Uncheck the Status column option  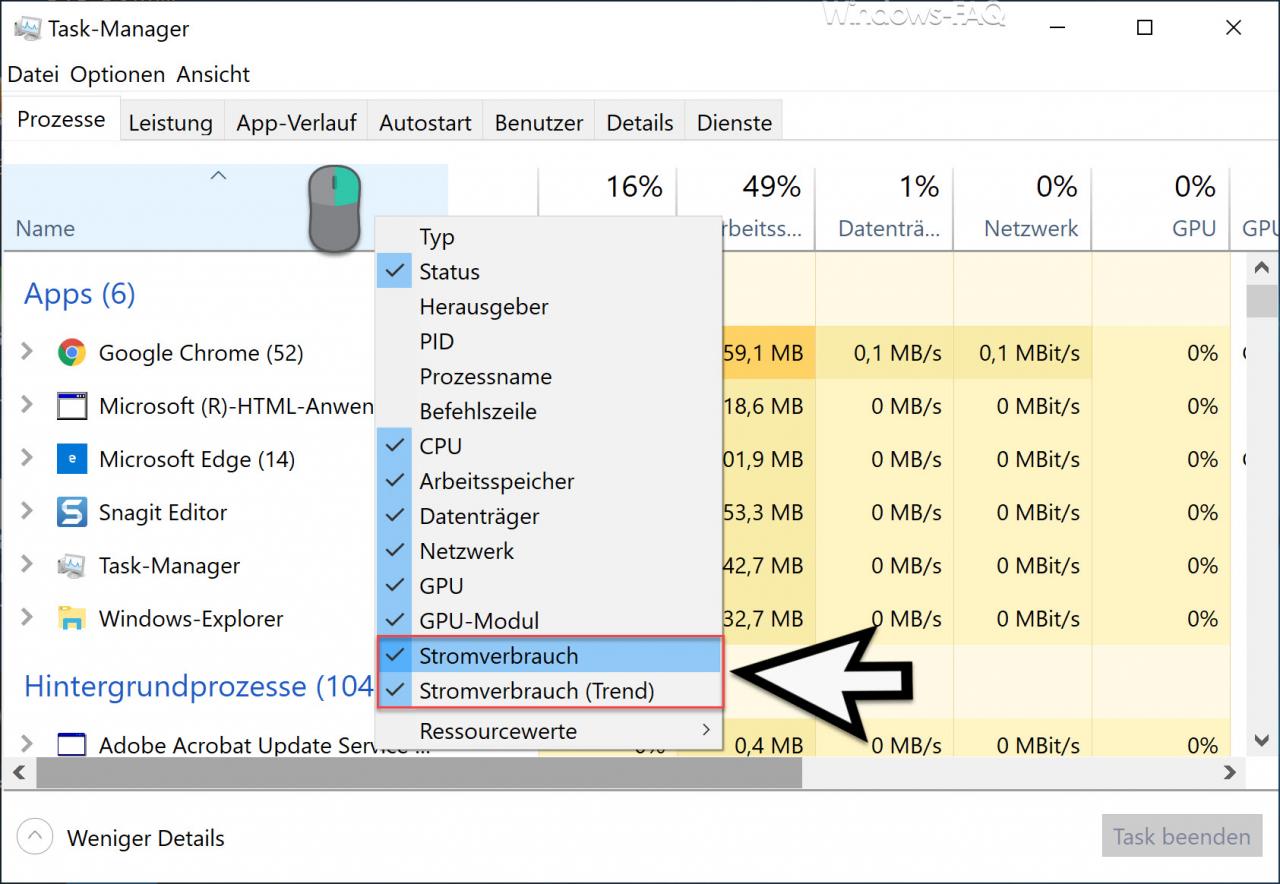click(548, 272)
